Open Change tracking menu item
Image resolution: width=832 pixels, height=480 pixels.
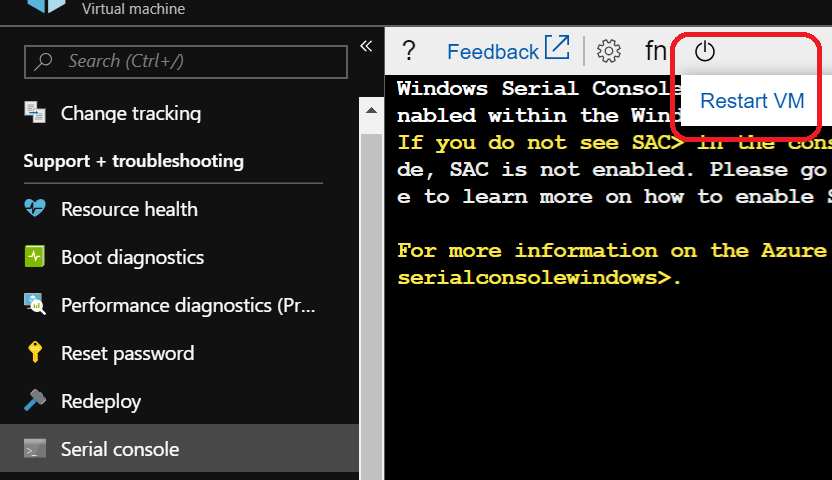click(130, 113)
